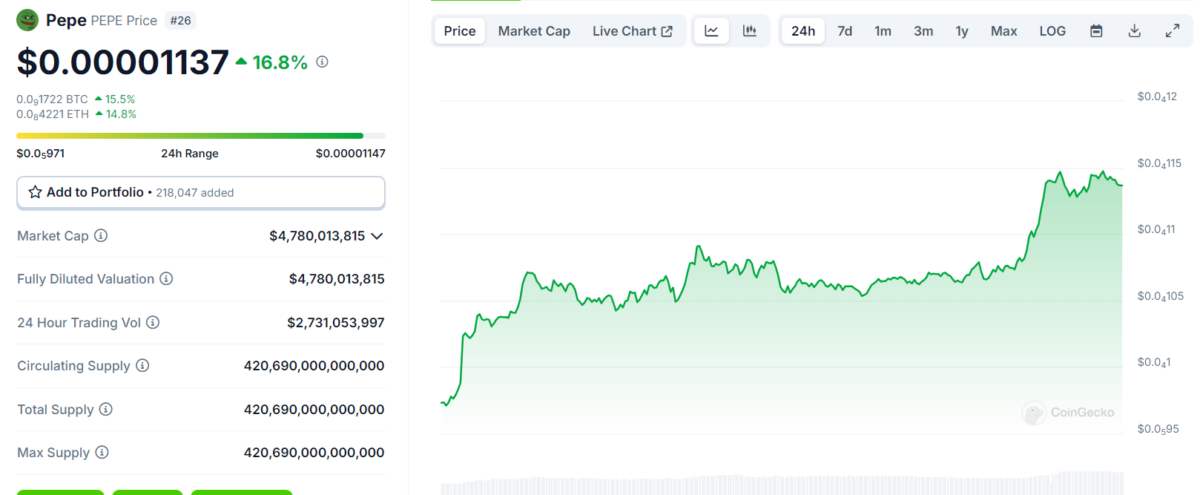Open the Circulating Supply info icon

(x=142, y=366)
